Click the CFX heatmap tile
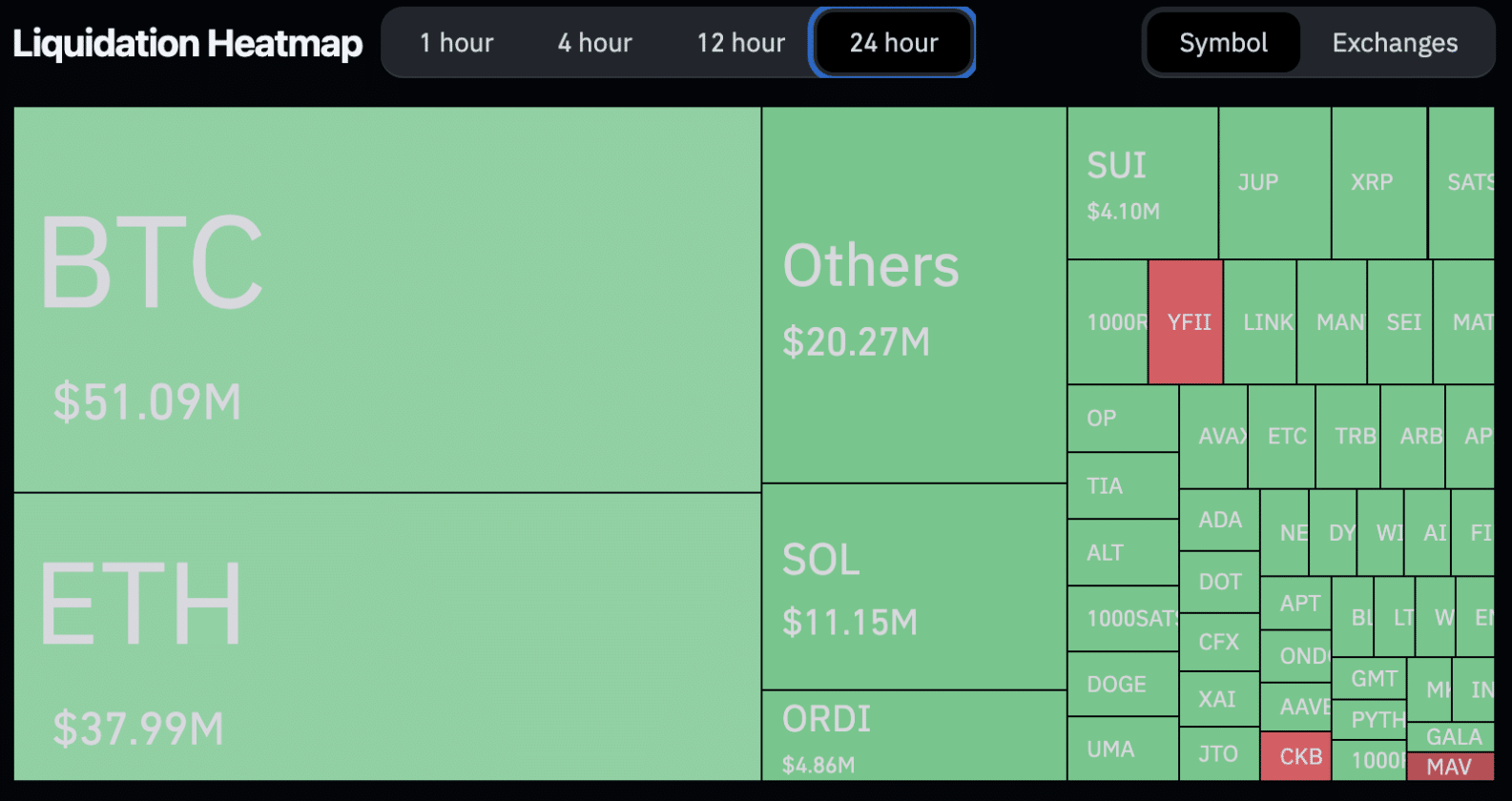This screenshot has width=1512, height=801. click(1219, 643)
